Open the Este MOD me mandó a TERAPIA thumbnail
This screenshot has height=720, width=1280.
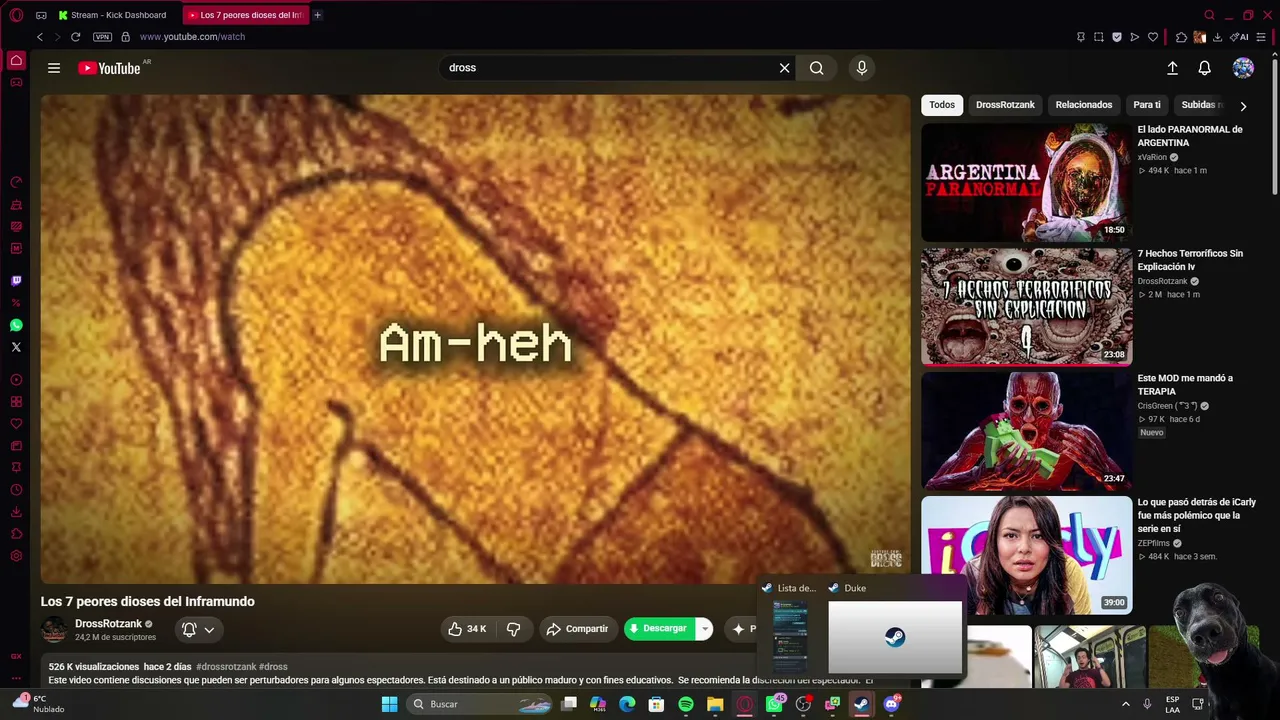1026,431
